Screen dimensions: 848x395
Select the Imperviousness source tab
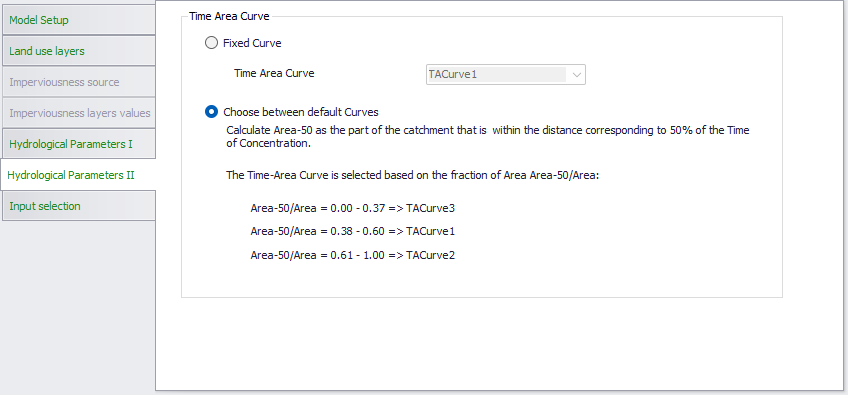79,82
